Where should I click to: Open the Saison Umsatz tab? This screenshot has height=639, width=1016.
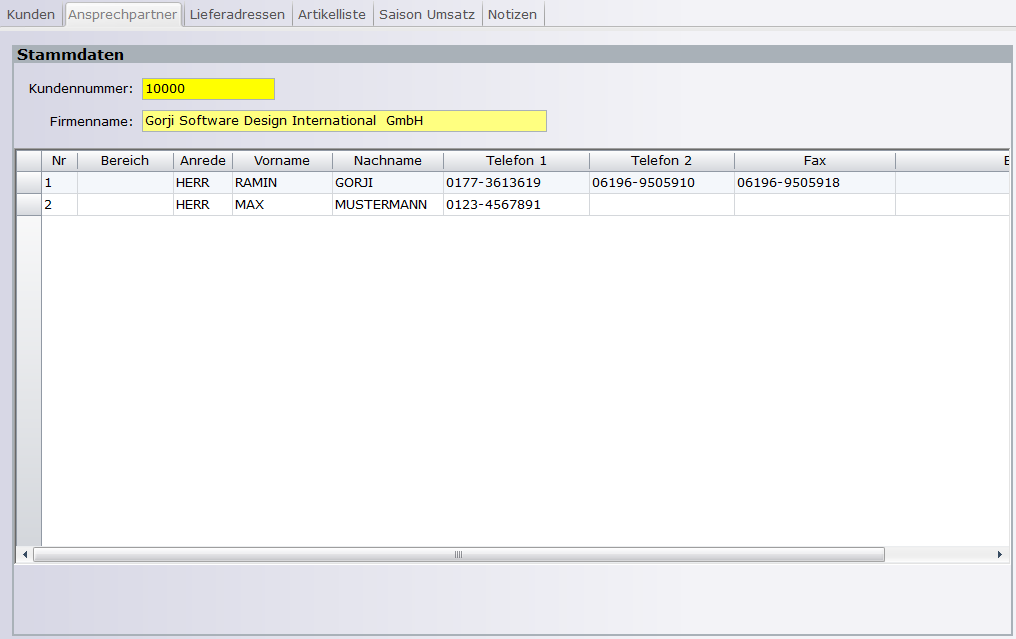[427, 14]
